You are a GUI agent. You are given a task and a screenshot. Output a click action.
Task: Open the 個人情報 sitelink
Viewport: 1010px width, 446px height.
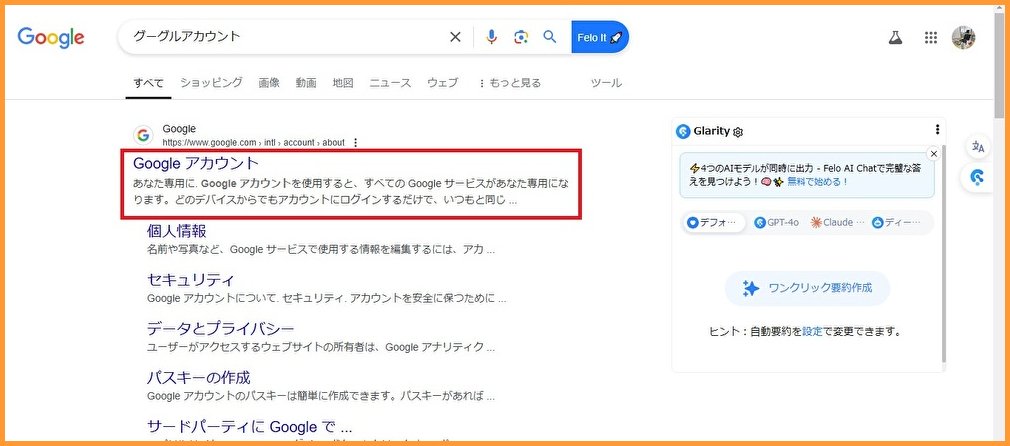click(176, 231)
